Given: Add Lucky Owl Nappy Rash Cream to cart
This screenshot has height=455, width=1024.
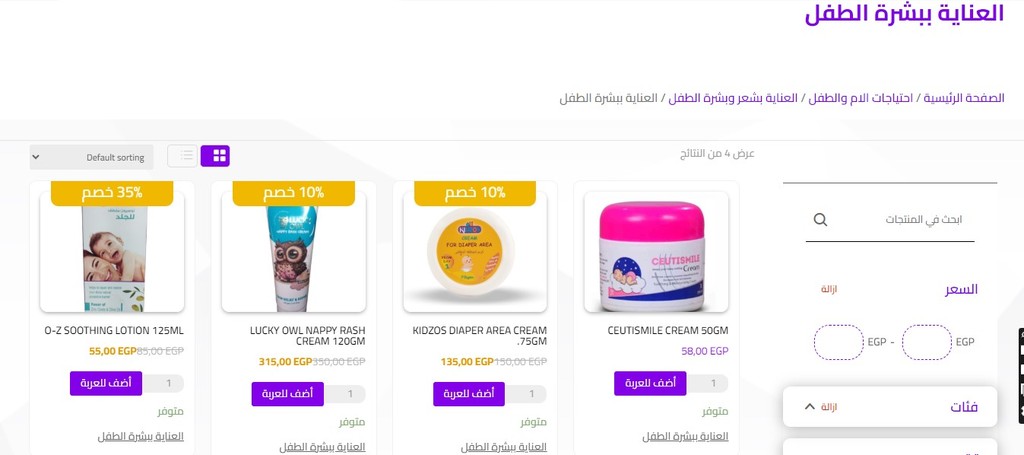Looking at the screenshot, I should [x=287, y=394].
